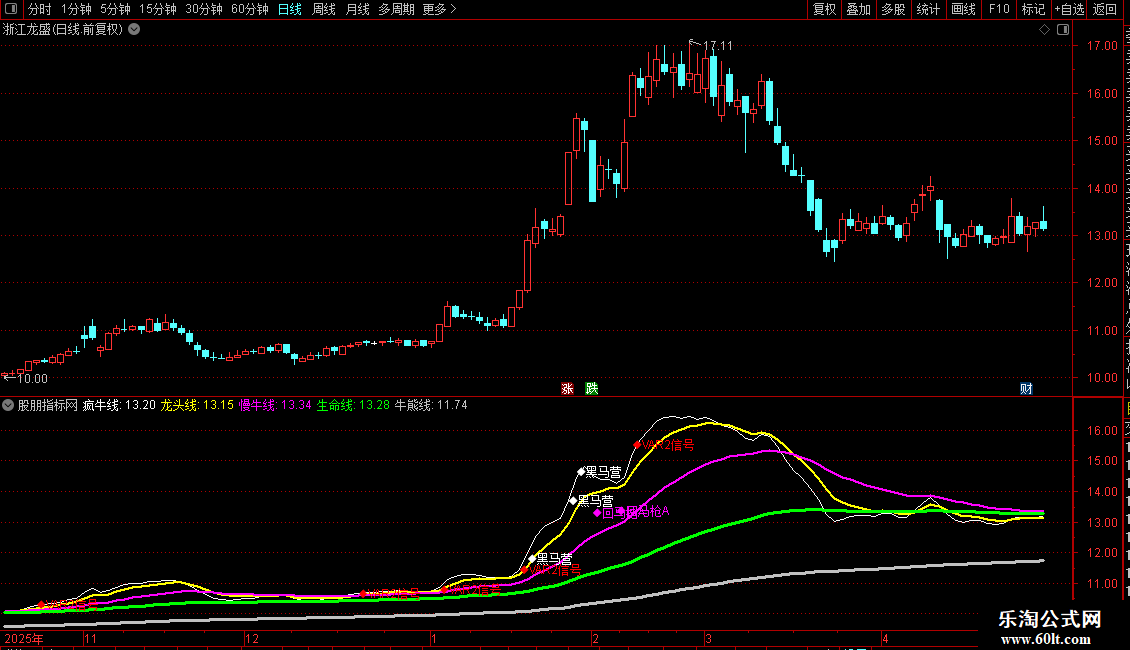Image resolution: width=1130 pixels, height=650 pixels.
Task: Click the 16.00 indicator axis label
Action: 1102,431
